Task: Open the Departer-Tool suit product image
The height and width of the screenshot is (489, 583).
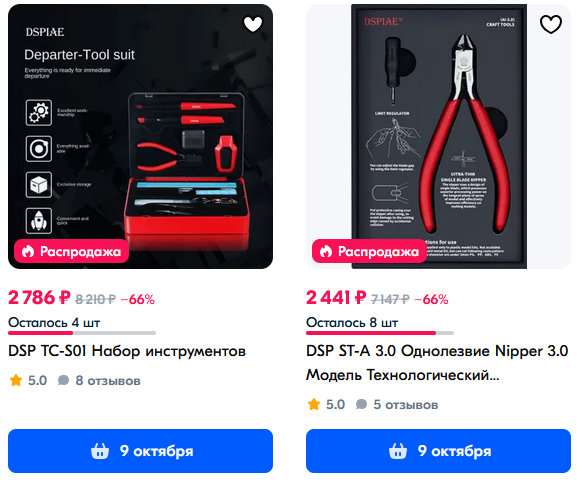Action: pyautogui.click(x=141, y=136)
